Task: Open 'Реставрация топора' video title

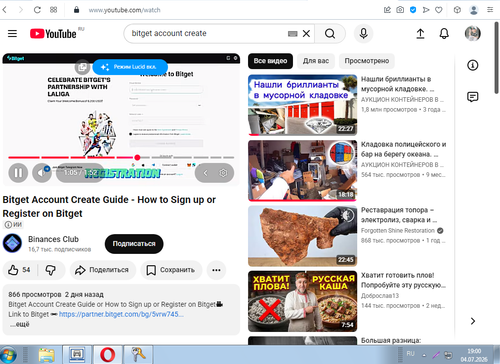Action: [x=399, y=215]
